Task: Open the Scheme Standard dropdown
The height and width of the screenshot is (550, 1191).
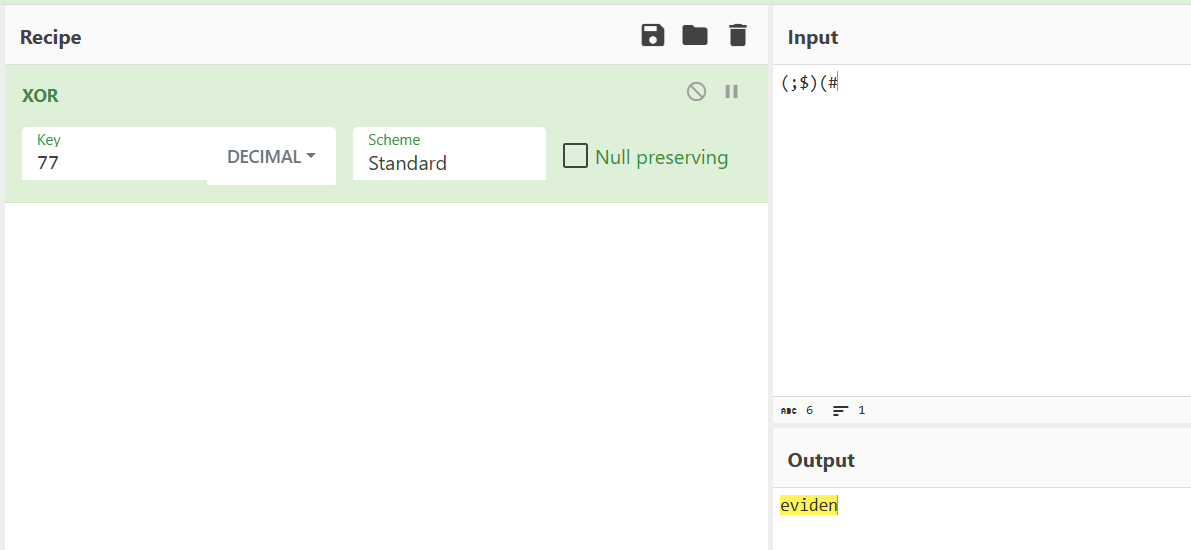Action: click(x=448, y=163)
